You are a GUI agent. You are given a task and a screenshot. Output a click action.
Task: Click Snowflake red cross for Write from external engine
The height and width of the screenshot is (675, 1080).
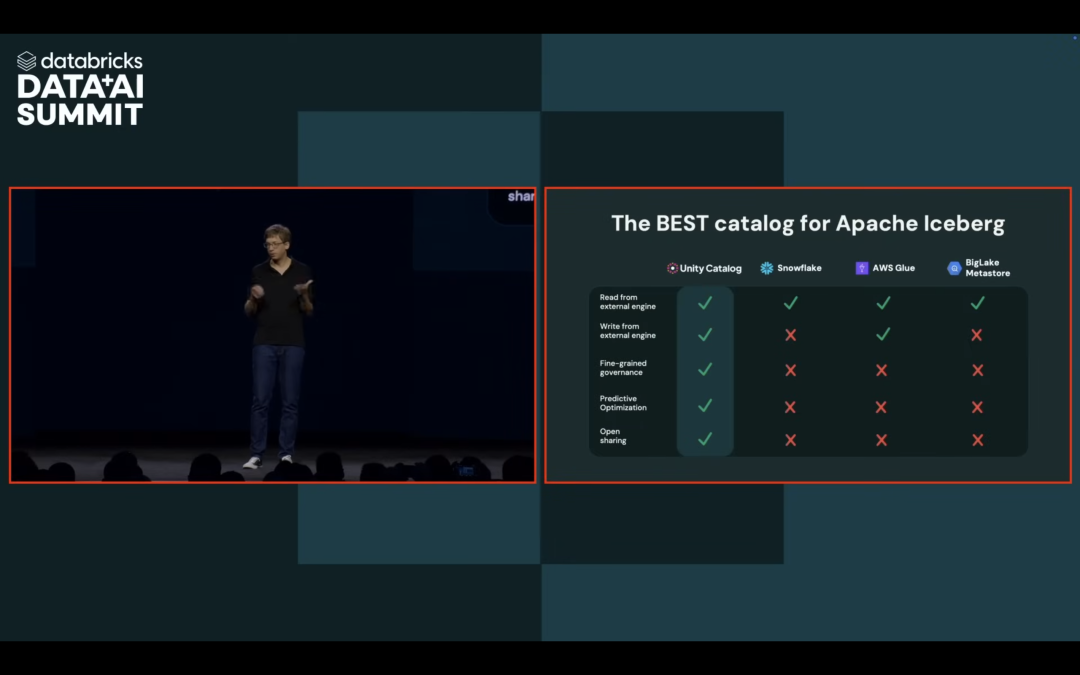(791, 335)
